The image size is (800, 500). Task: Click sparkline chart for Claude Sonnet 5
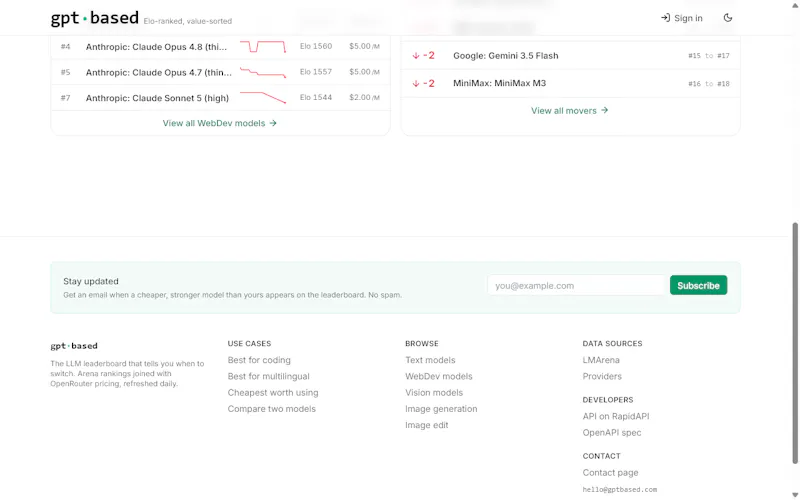[x=263, y=97]
